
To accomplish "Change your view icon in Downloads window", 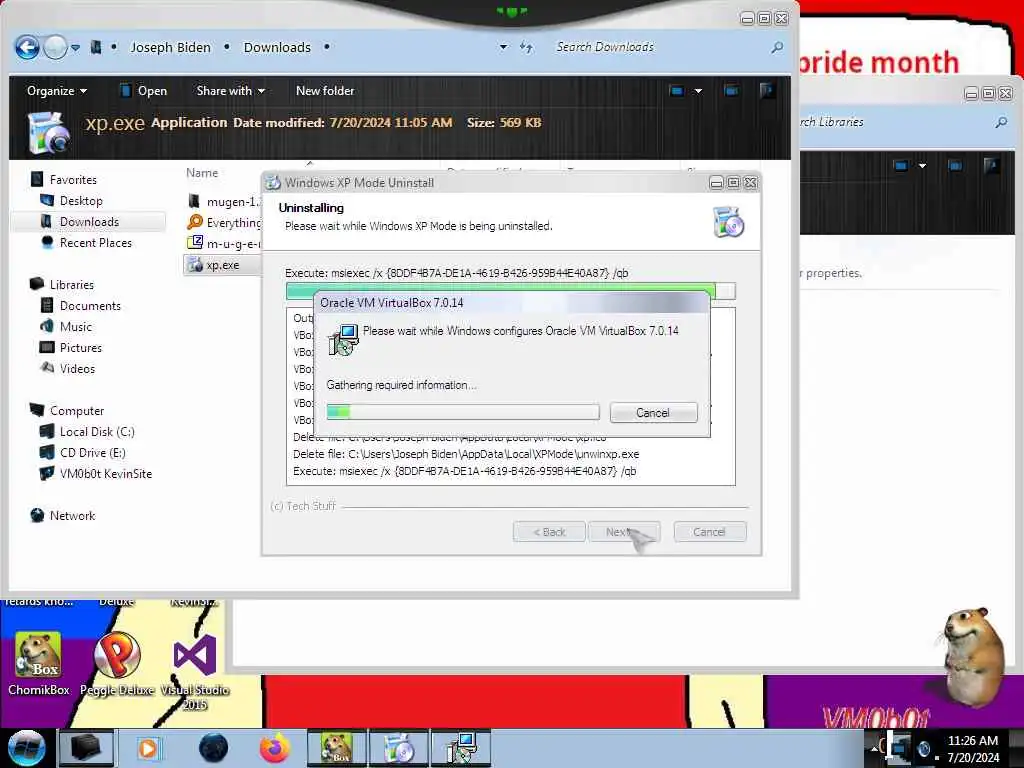I will (x=677, y=91).
